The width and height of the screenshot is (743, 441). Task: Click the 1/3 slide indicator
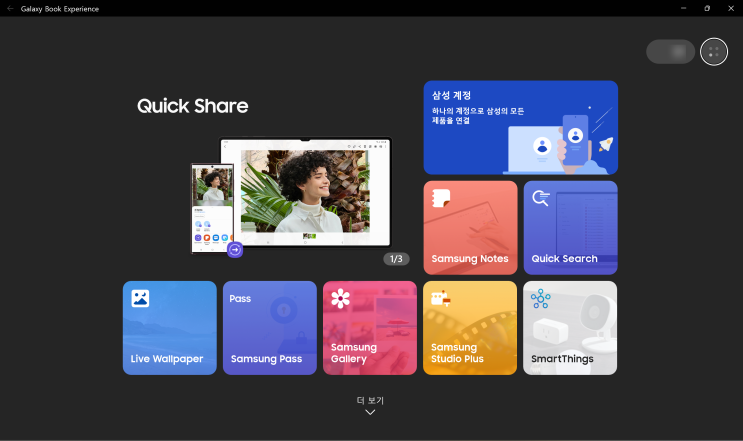(396, 259)
